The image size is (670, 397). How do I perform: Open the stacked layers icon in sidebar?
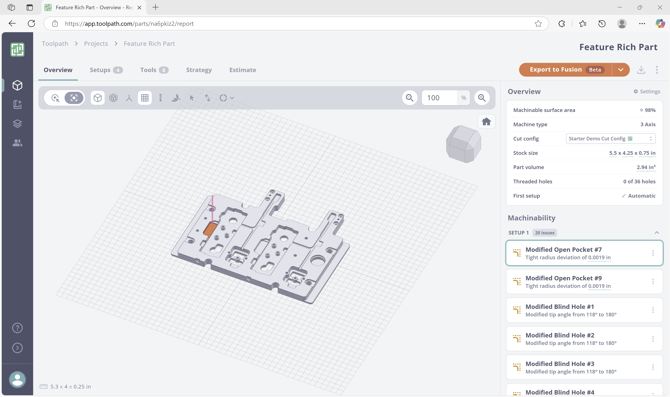tap(17, 124)
